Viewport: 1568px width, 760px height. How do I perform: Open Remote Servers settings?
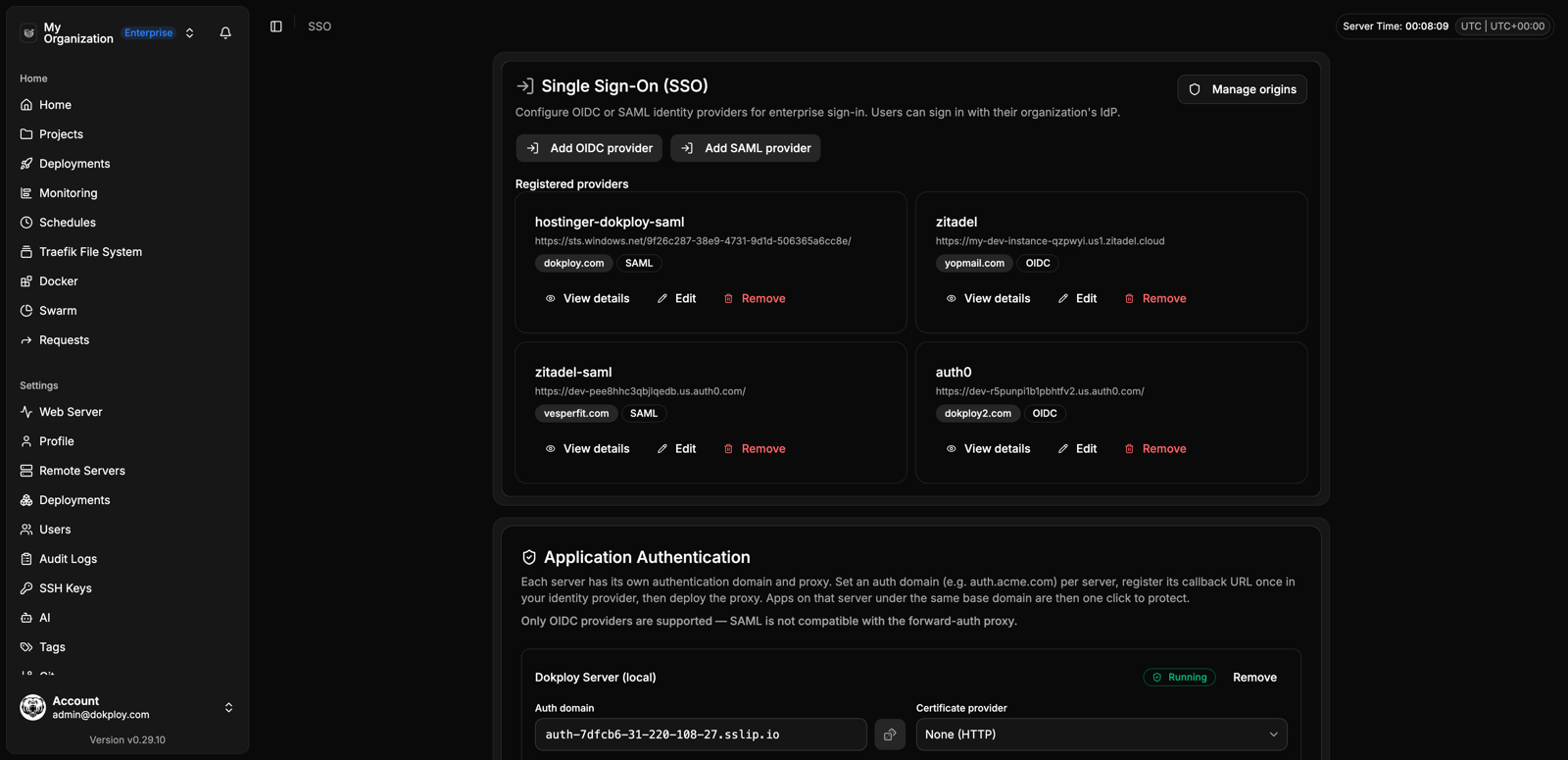point(127,471)
